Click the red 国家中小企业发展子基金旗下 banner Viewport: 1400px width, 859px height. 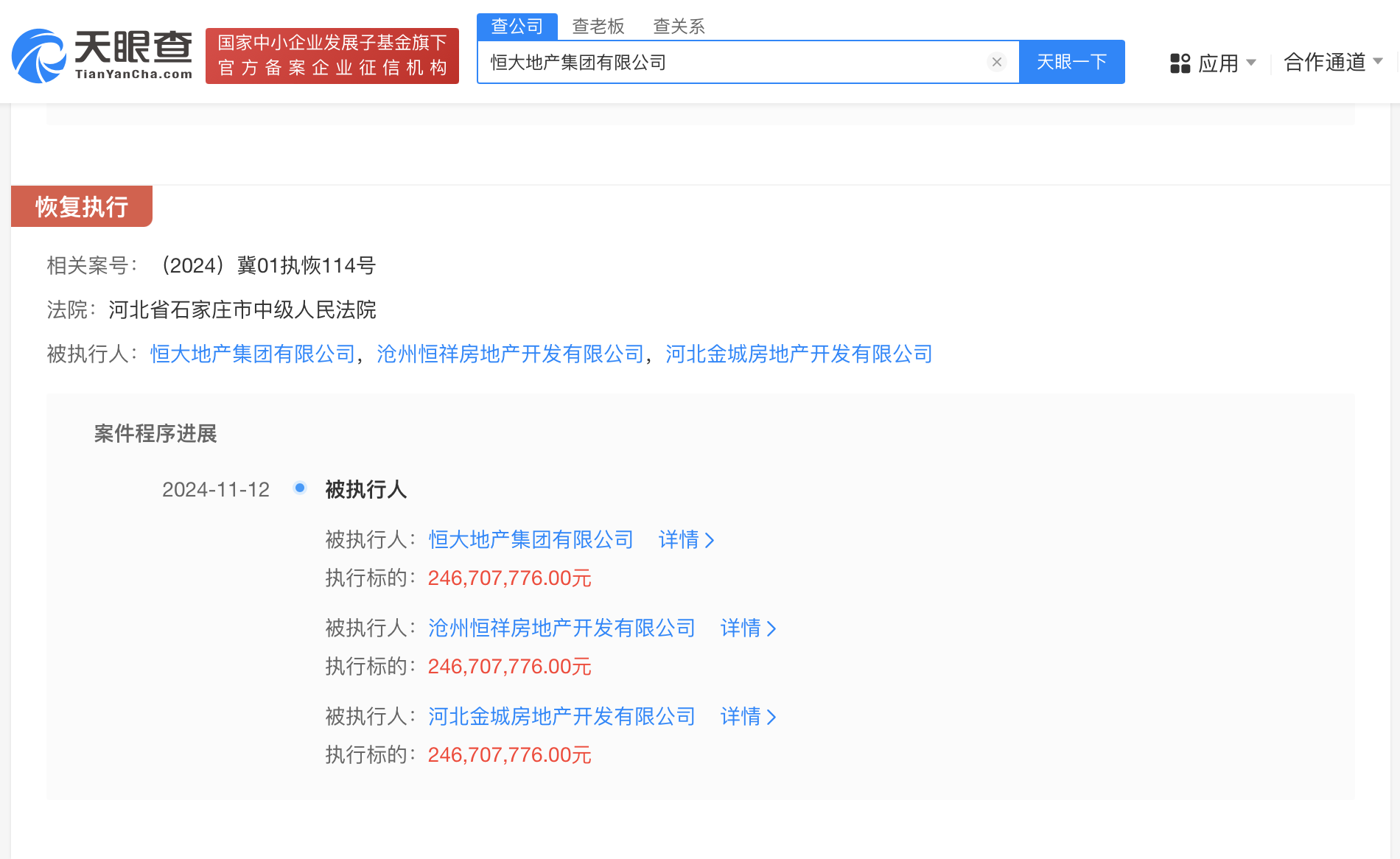pyautogui.click(x=332, y=55)
